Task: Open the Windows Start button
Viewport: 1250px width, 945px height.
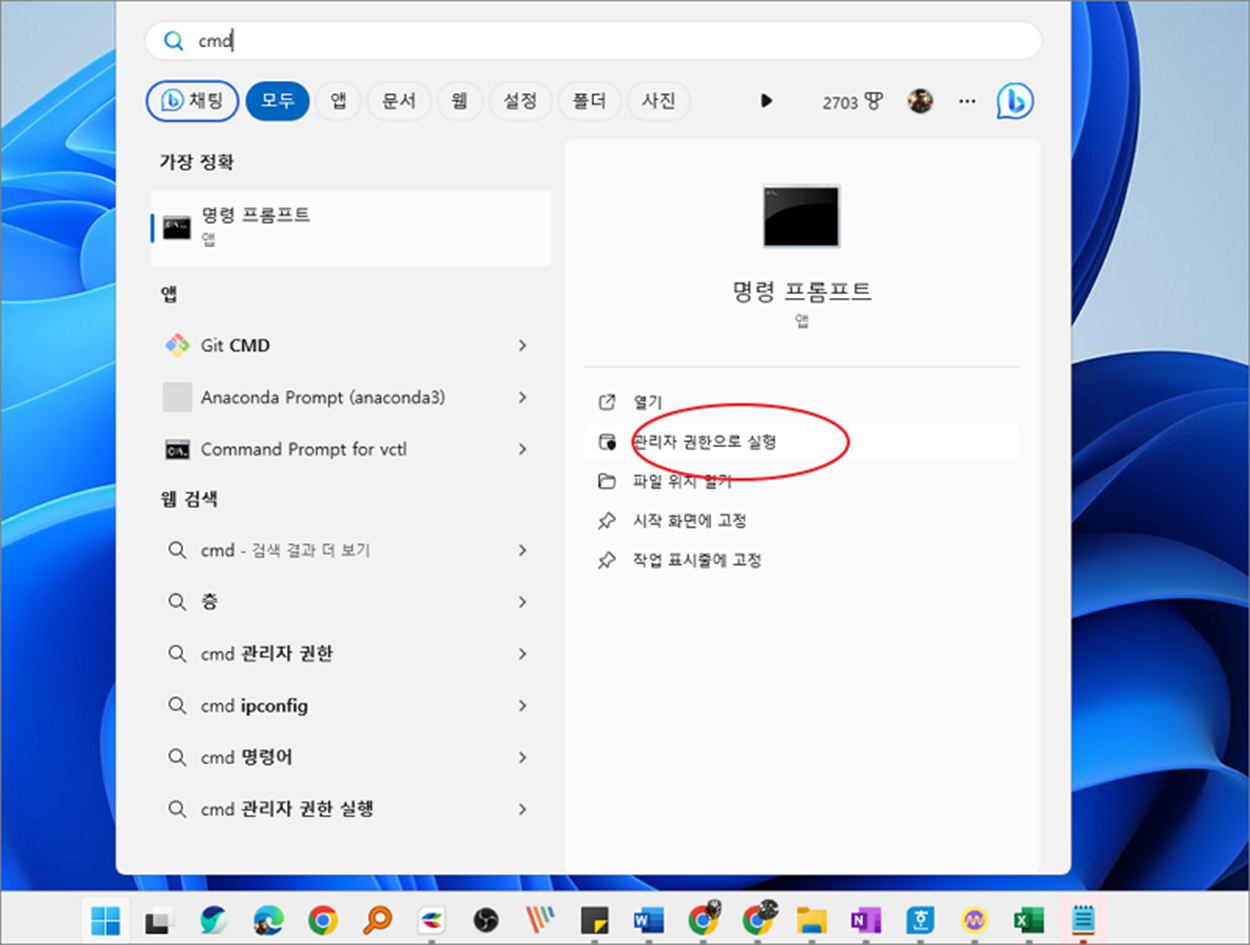Action: tap(105, 920)
